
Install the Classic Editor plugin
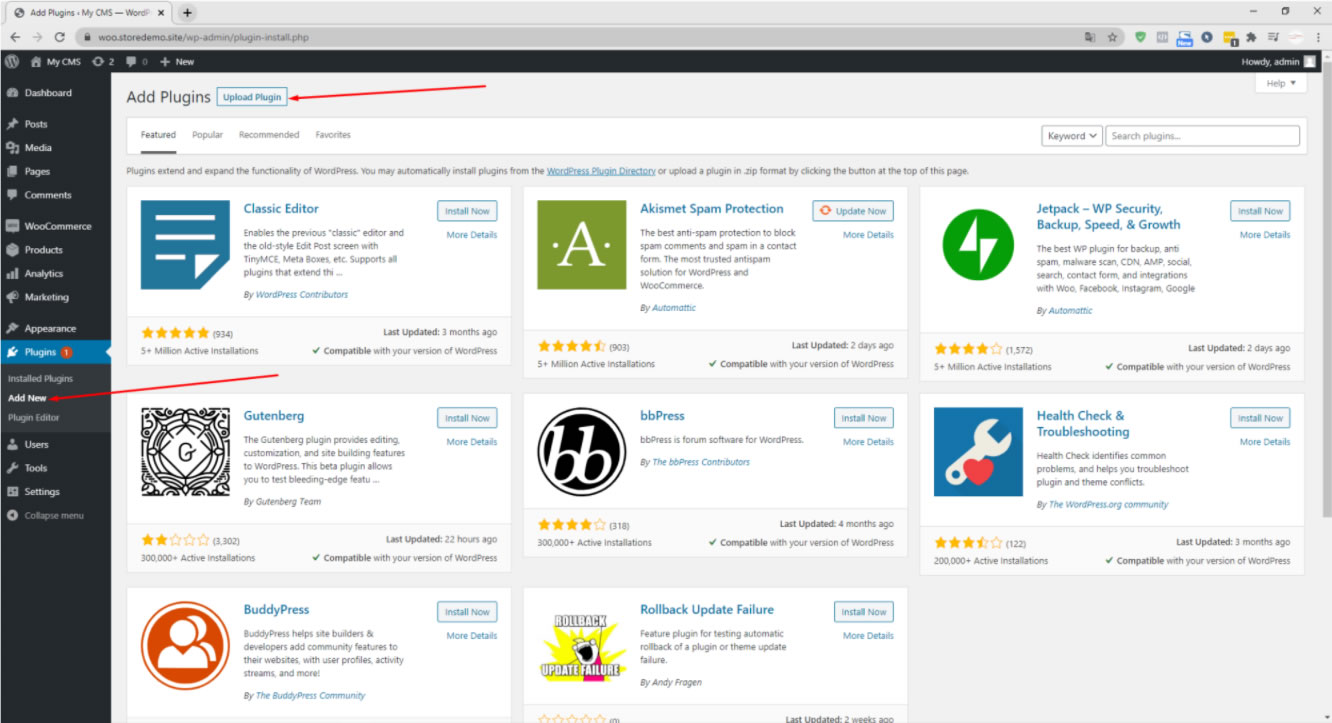pyautogui.click(x=467, y=211)
